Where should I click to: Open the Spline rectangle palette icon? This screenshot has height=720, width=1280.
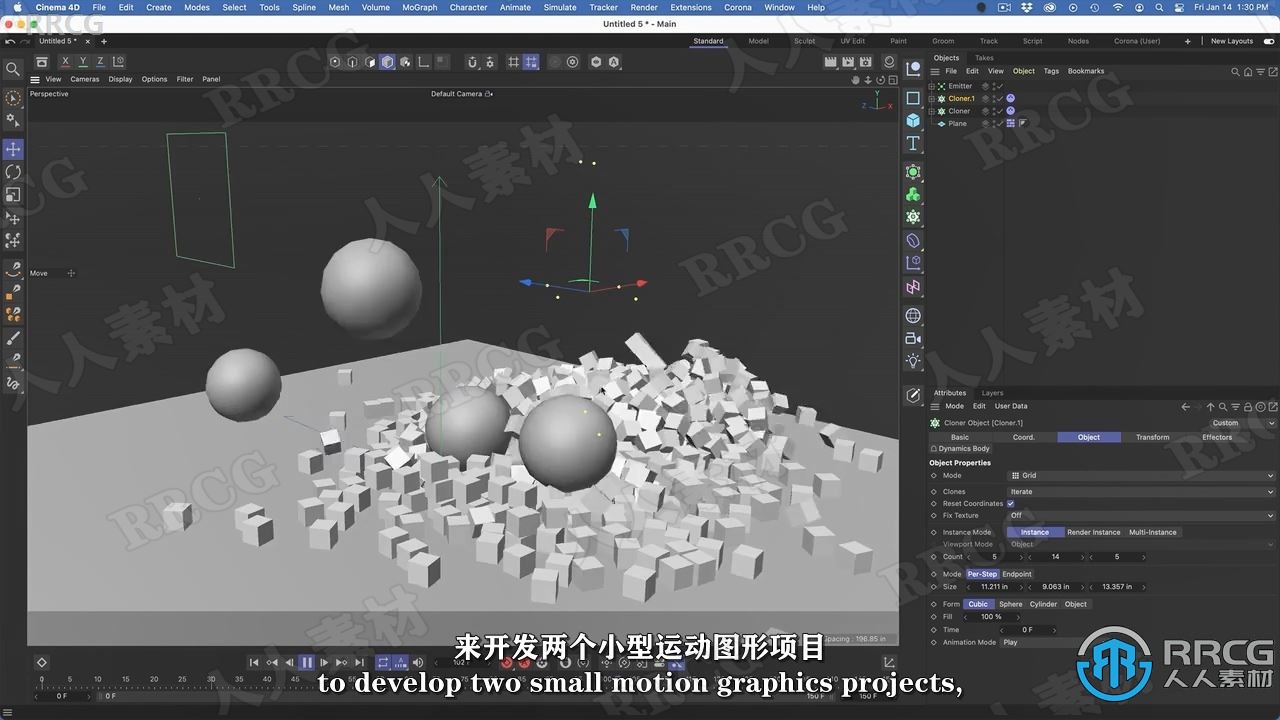pyautogui.click(x=913, y=98)
